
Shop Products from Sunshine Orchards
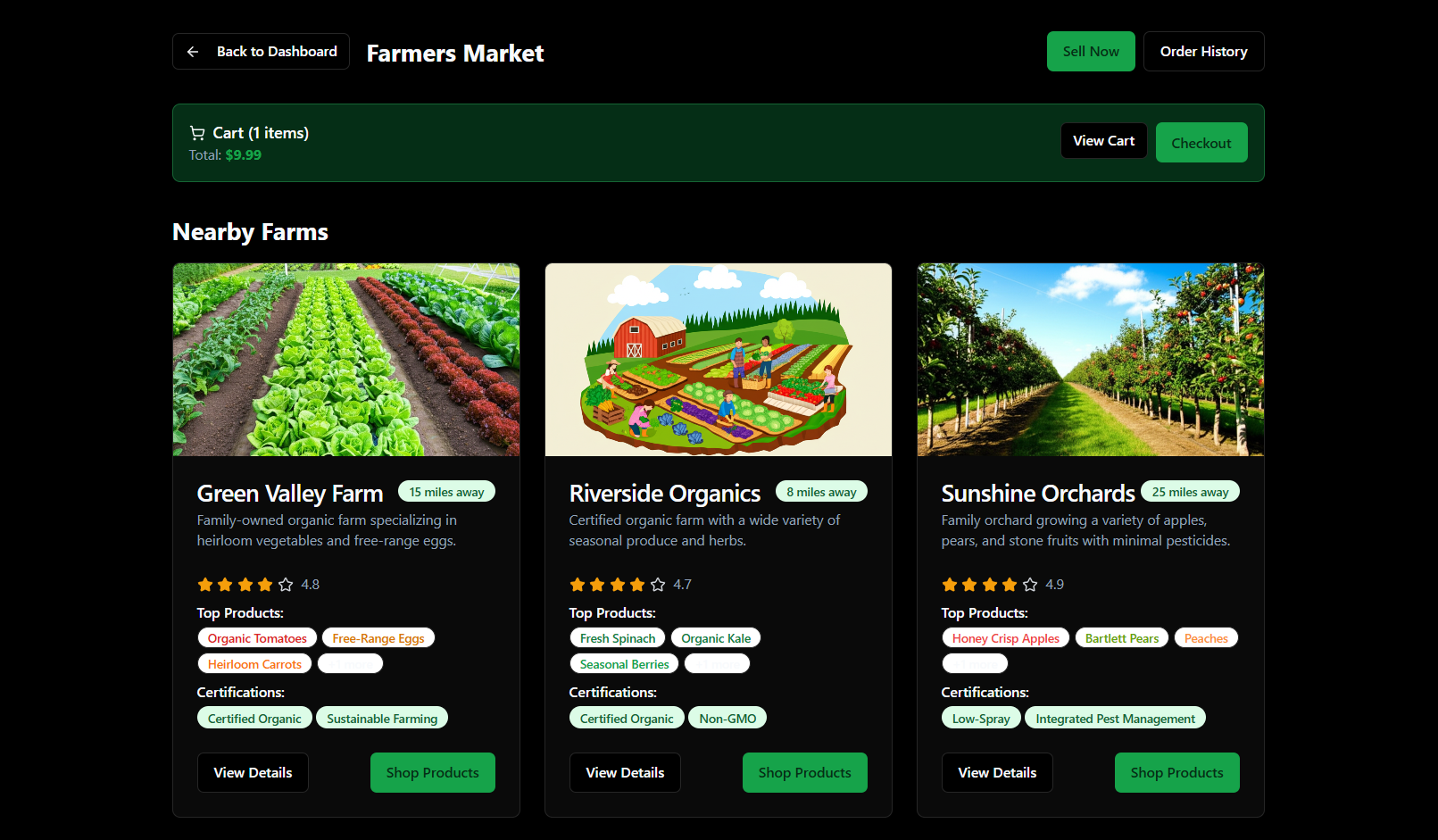click(1177, 773)
